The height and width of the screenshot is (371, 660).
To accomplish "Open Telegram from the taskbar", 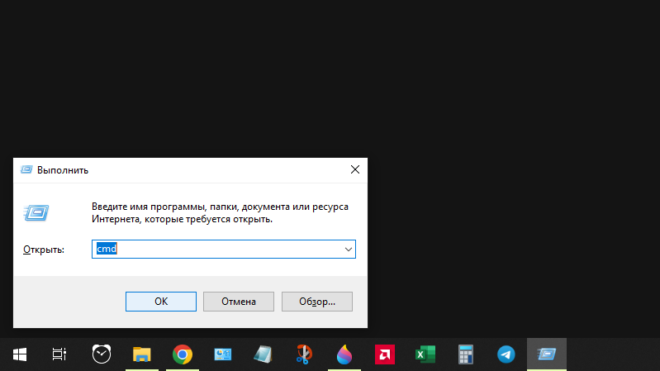I will (x=506, y=354).
